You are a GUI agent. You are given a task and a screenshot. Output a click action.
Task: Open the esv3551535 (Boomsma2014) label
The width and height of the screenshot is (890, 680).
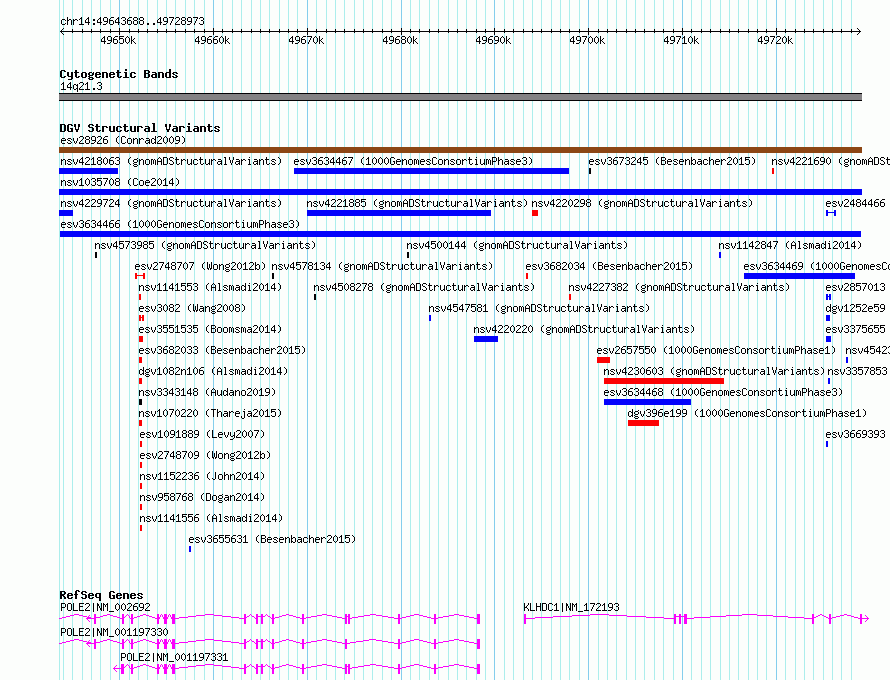point(210,329)
